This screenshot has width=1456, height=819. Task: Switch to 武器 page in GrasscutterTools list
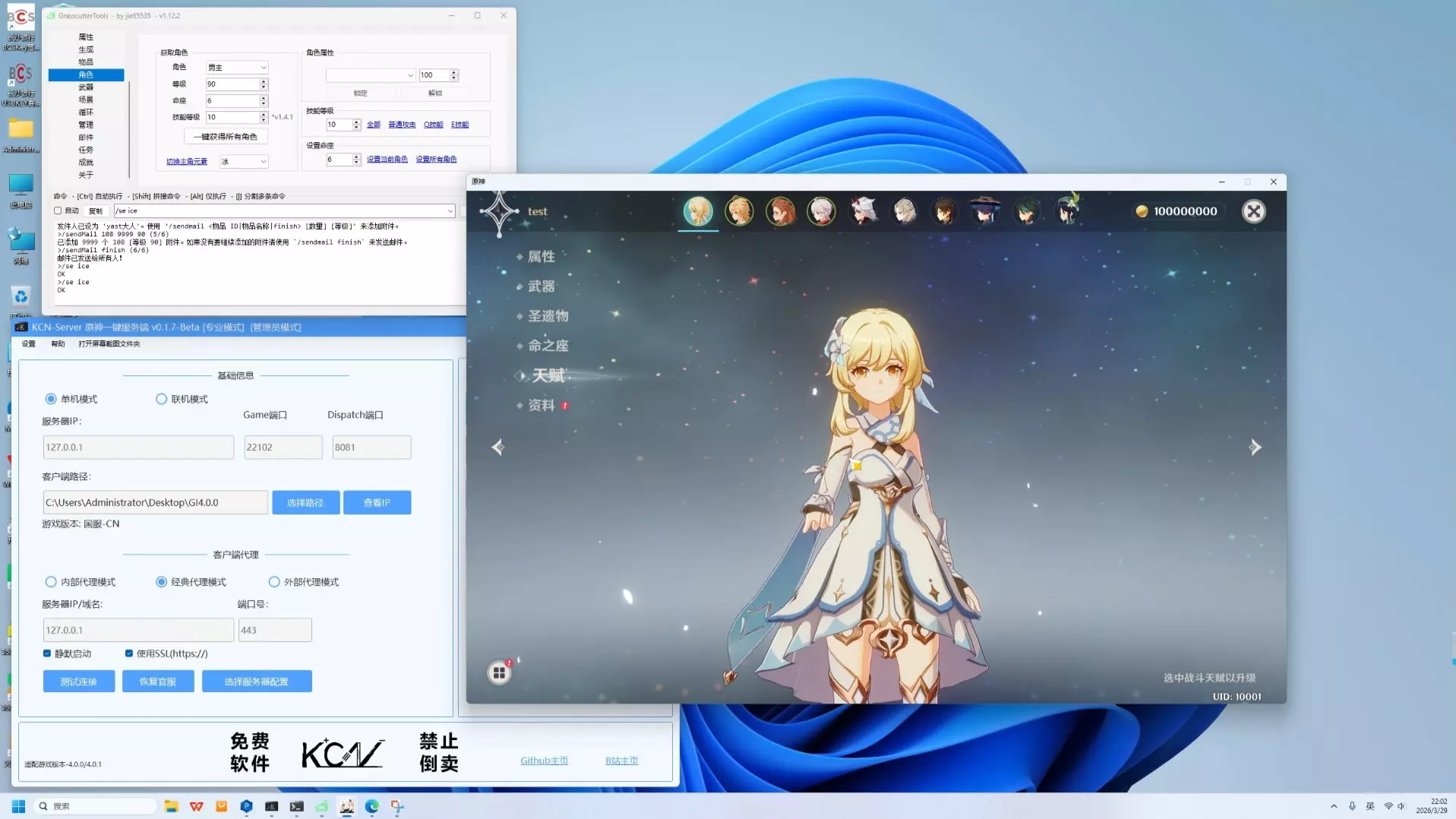86,87
